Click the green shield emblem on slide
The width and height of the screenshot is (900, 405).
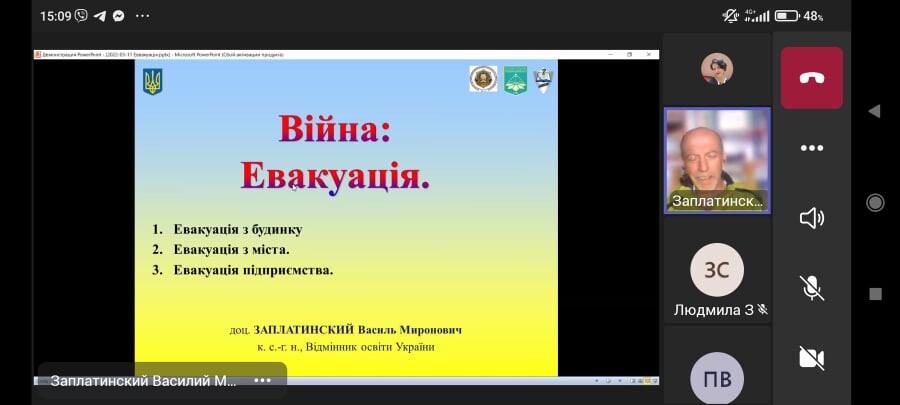point(515,80)
